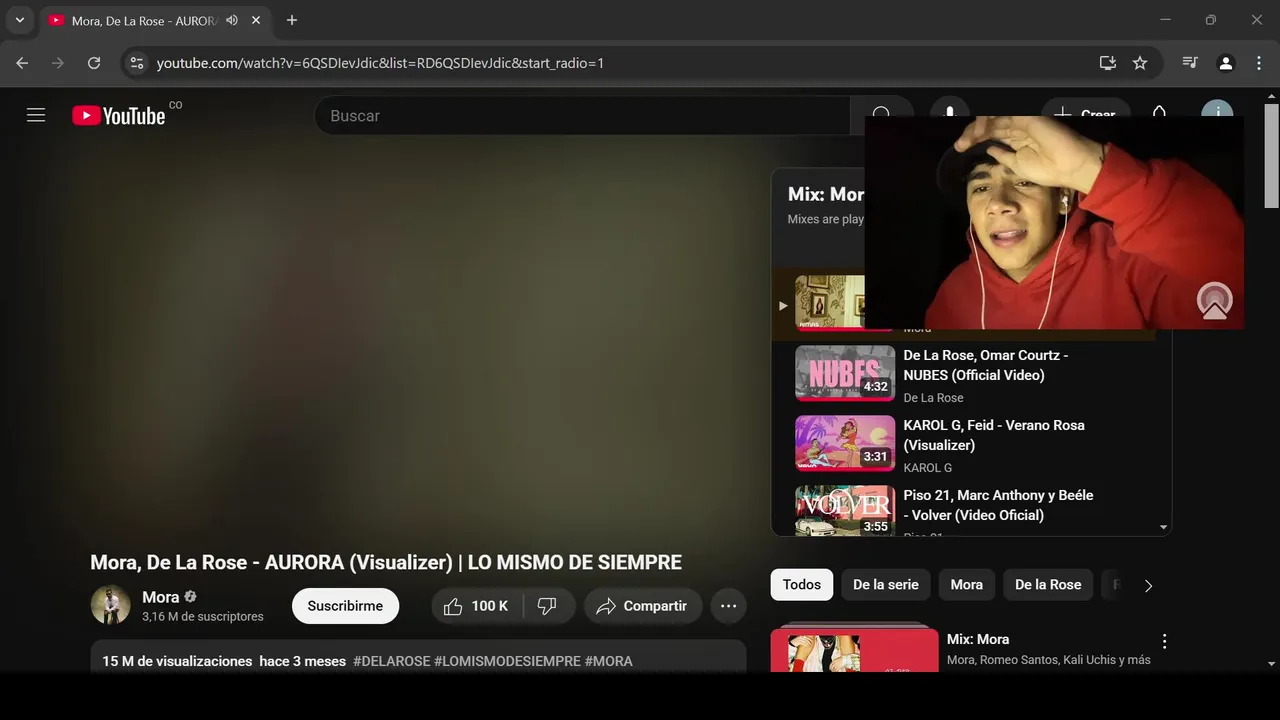1280x720 pixels.
Task: Click '15 M de visualizaciones' text
Action: tap(177, 661)
